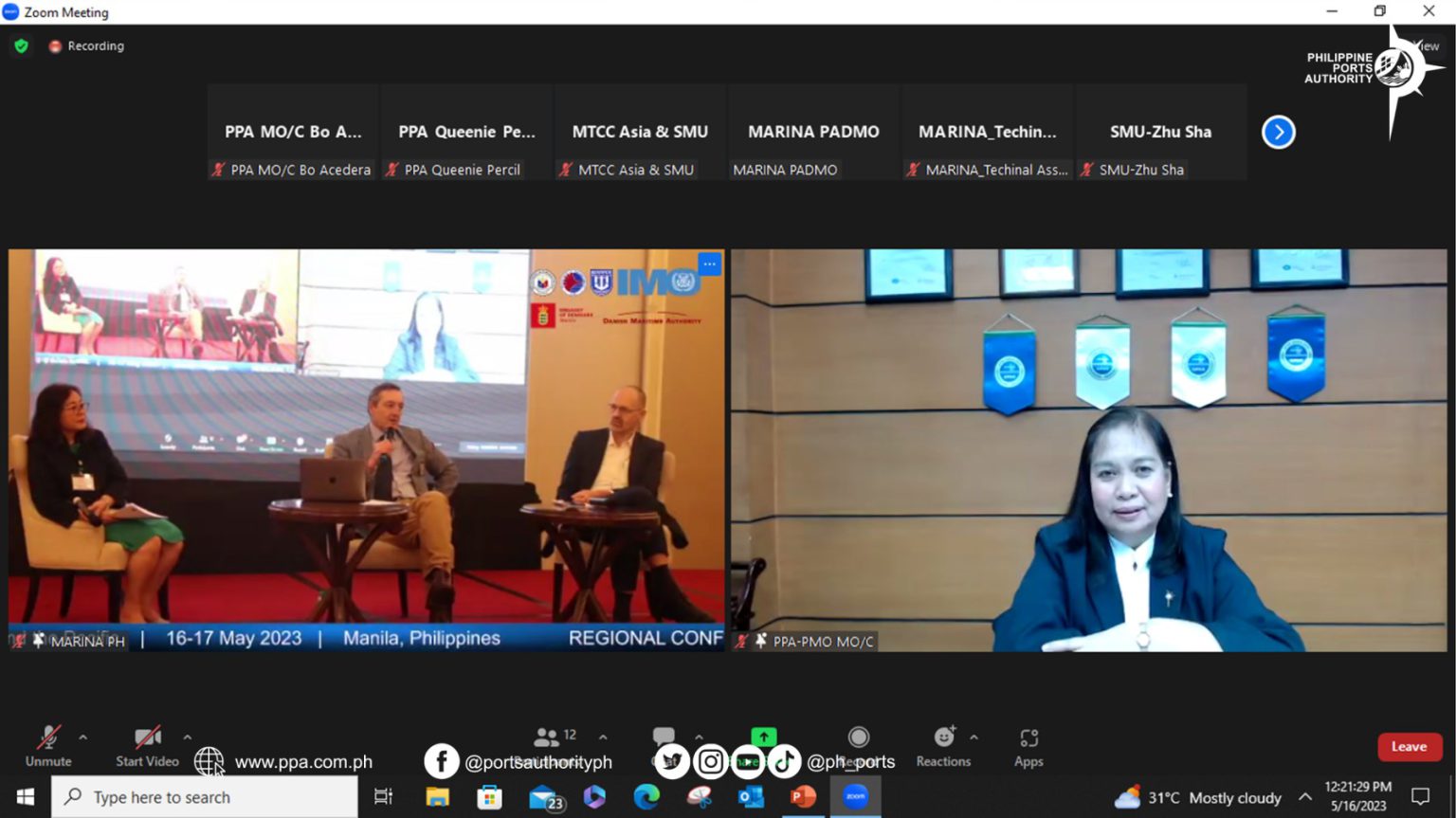The height and width of the screenshot is (818, 1456).
Task: Open File Explorer from taskbar
Action: pos(437,797)
